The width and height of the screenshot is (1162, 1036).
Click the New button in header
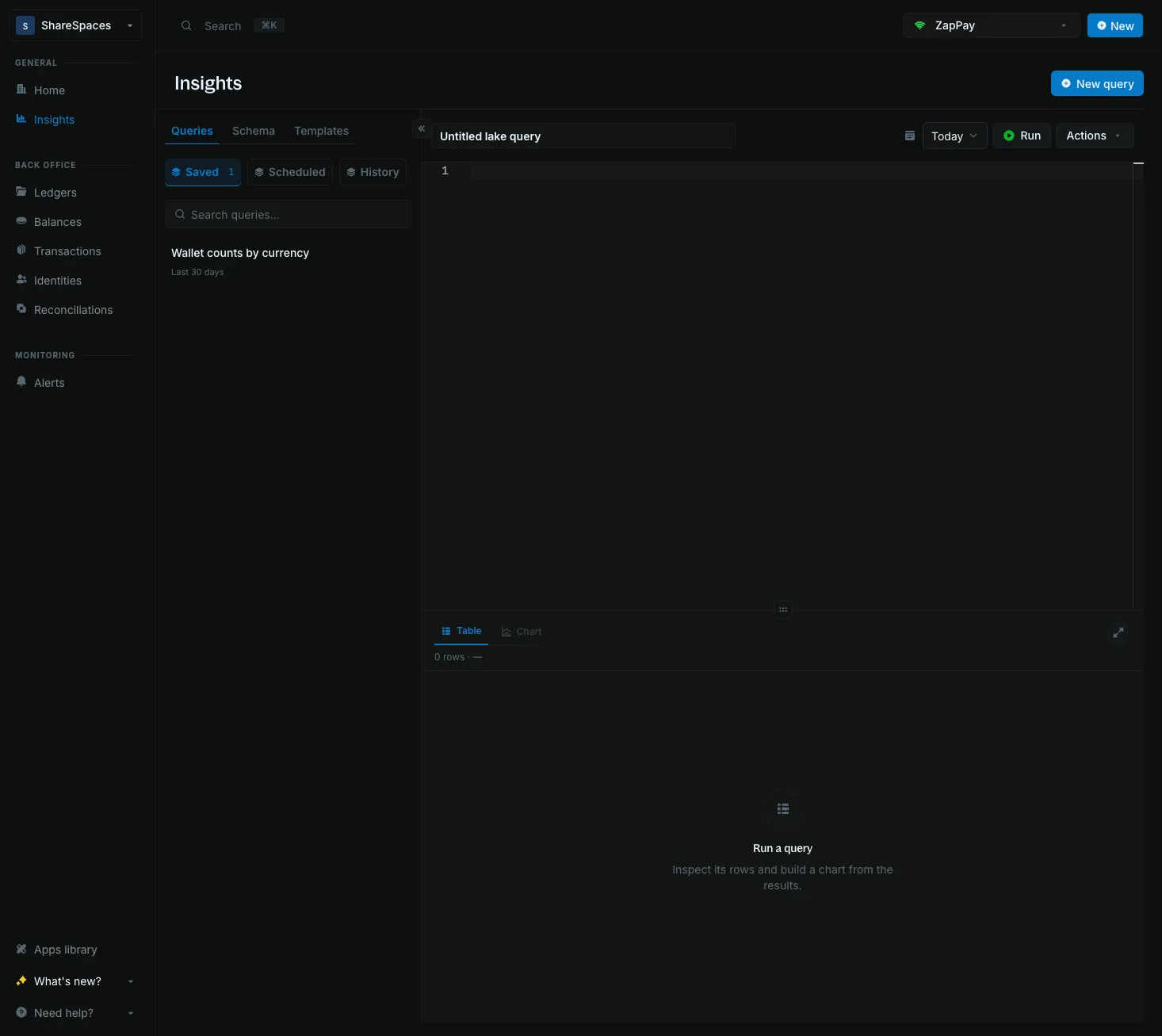(1115, 25)
